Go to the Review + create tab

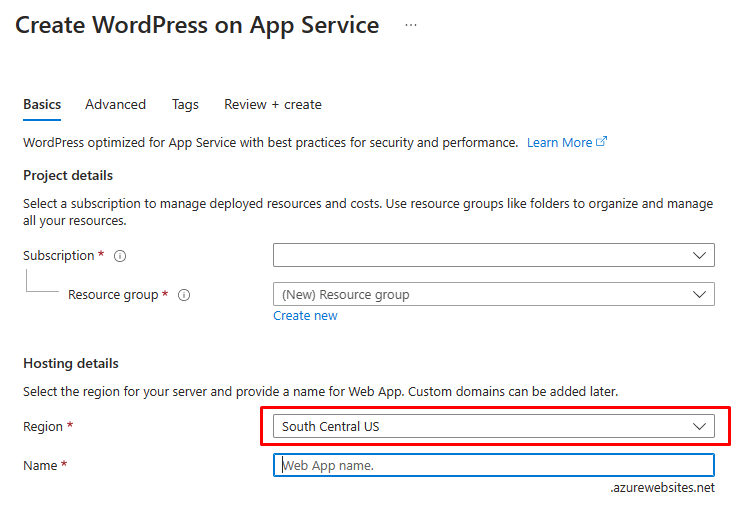point(273,105)
